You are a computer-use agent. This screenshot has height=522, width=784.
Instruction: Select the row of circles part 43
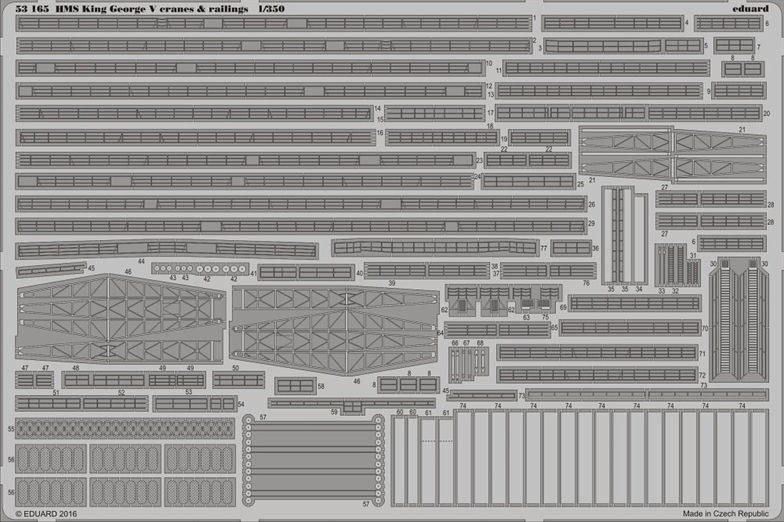(x=198, y=268)
